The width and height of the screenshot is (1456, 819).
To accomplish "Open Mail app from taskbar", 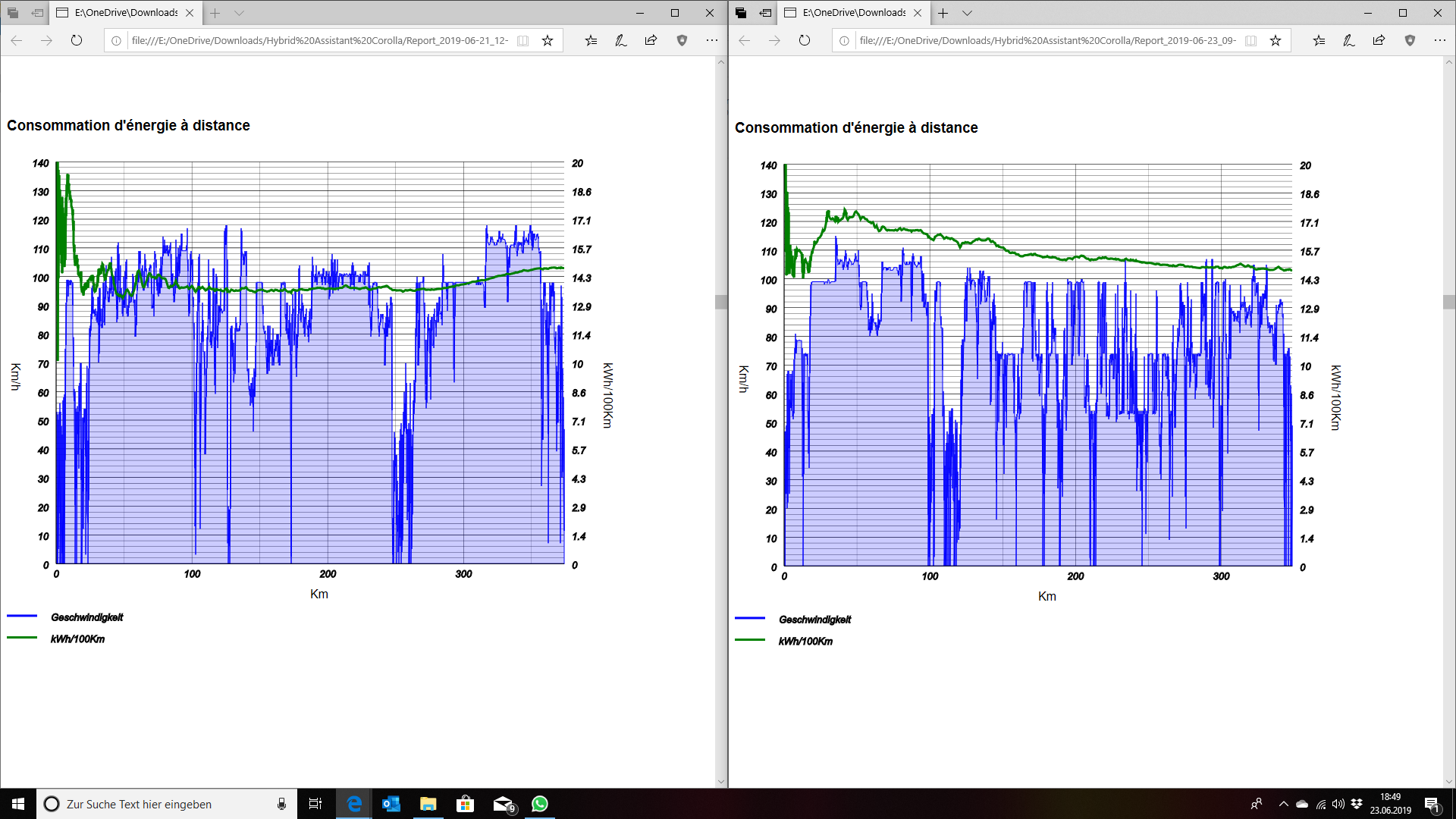I will 503,804.
